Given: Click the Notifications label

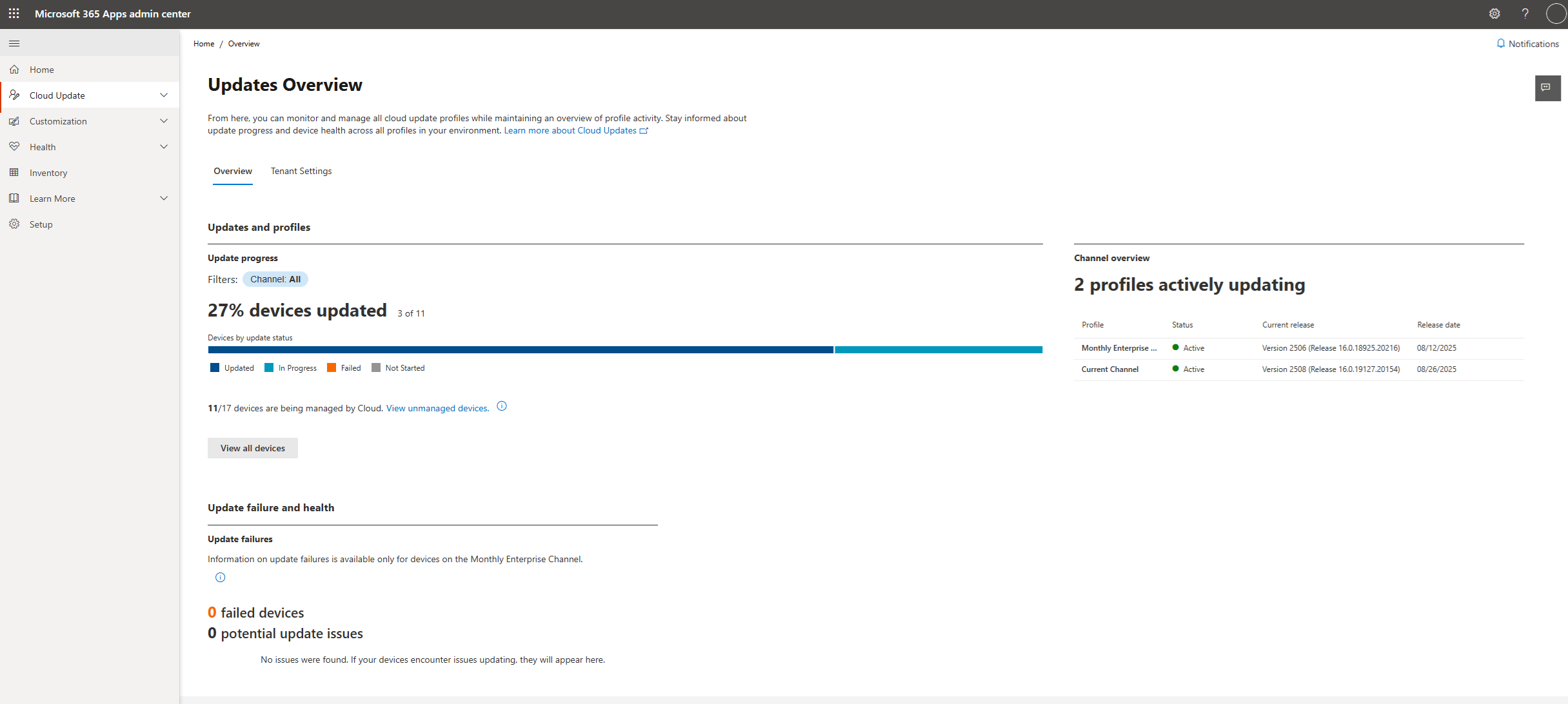Looking at the screenshot, I should click(x=1534, y=44).
